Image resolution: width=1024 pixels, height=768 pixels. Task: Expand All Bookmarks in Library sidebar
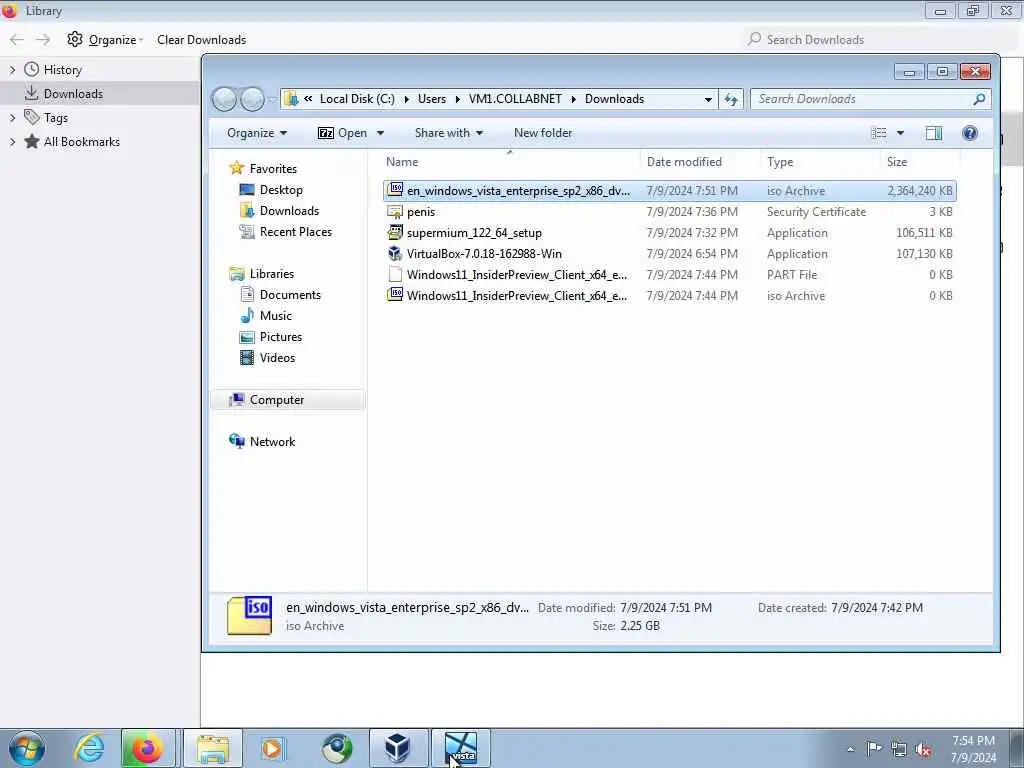pyautogui.click(x=12, y=142)
